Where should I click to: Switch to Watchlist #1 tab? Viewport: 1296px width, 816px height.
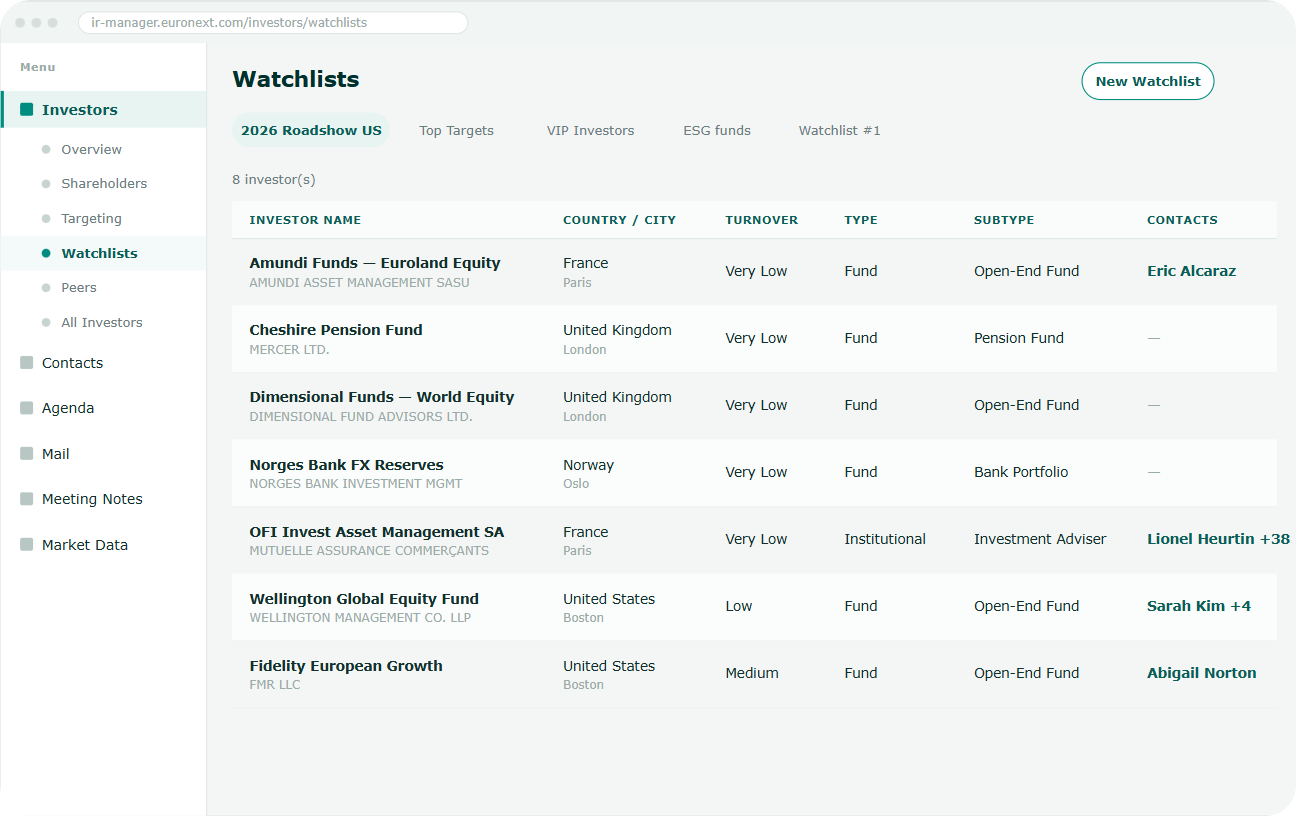839,131
